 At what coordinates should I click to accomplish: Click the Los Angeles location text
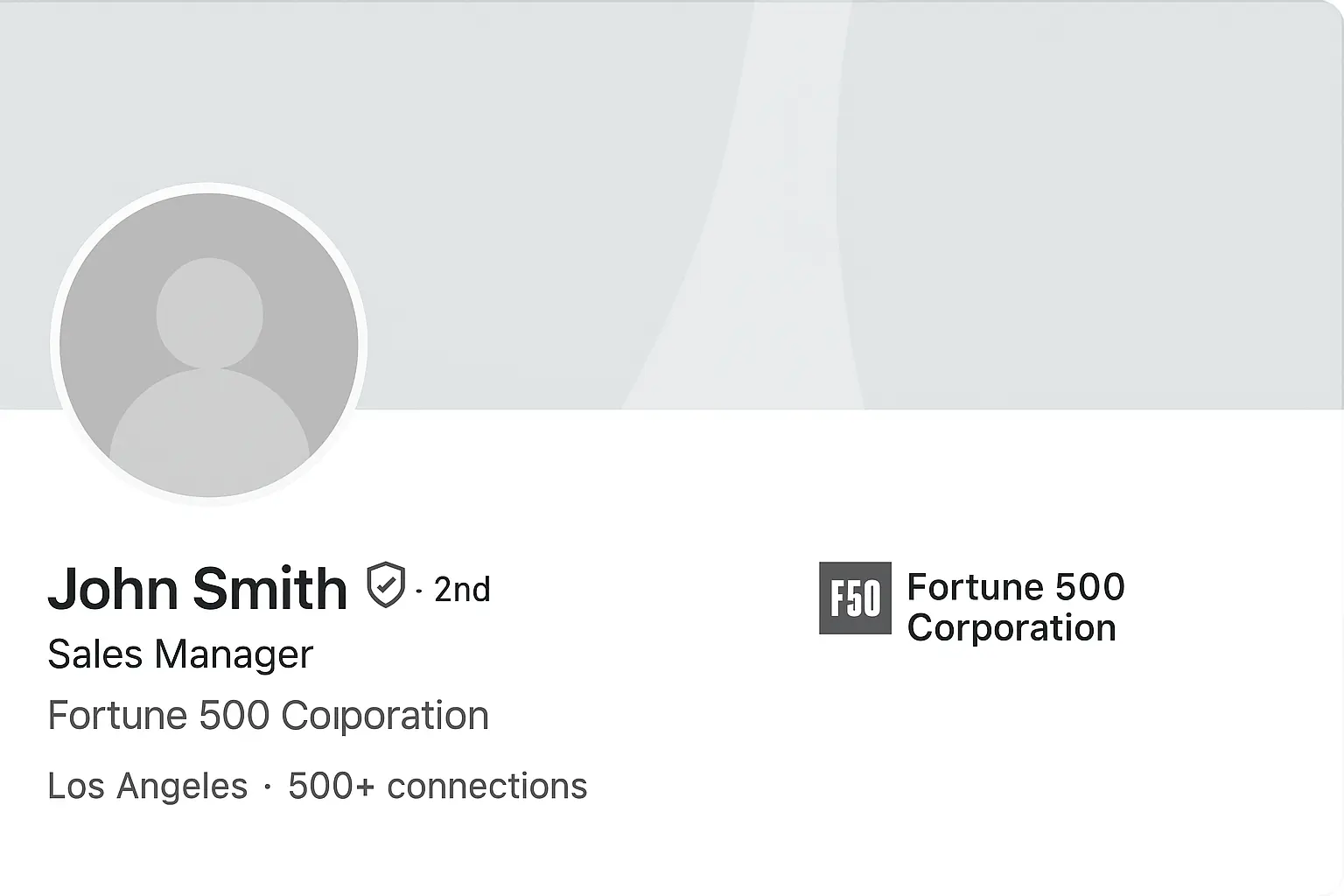[147, 786]
